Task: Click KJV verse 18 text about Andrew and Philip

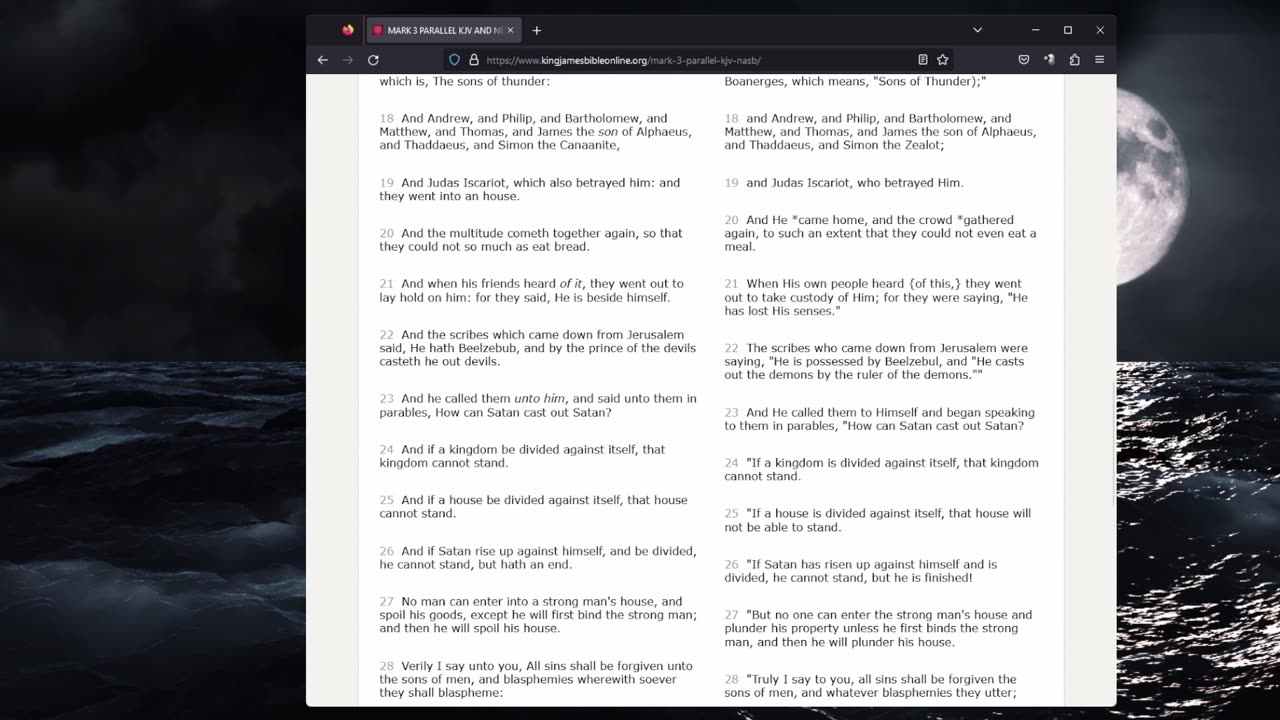Action: (x=535, y=131)
